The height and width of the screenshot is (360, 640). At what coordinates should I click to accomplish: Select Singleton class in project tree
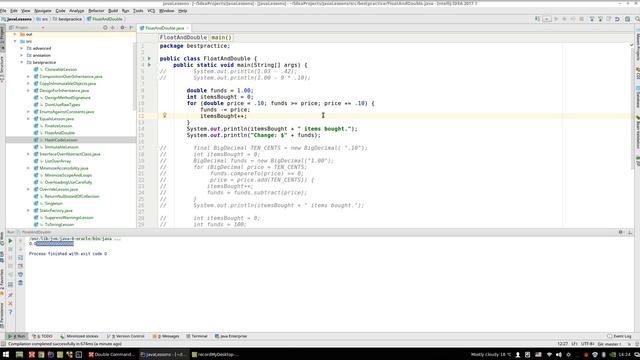pos(53,203)
